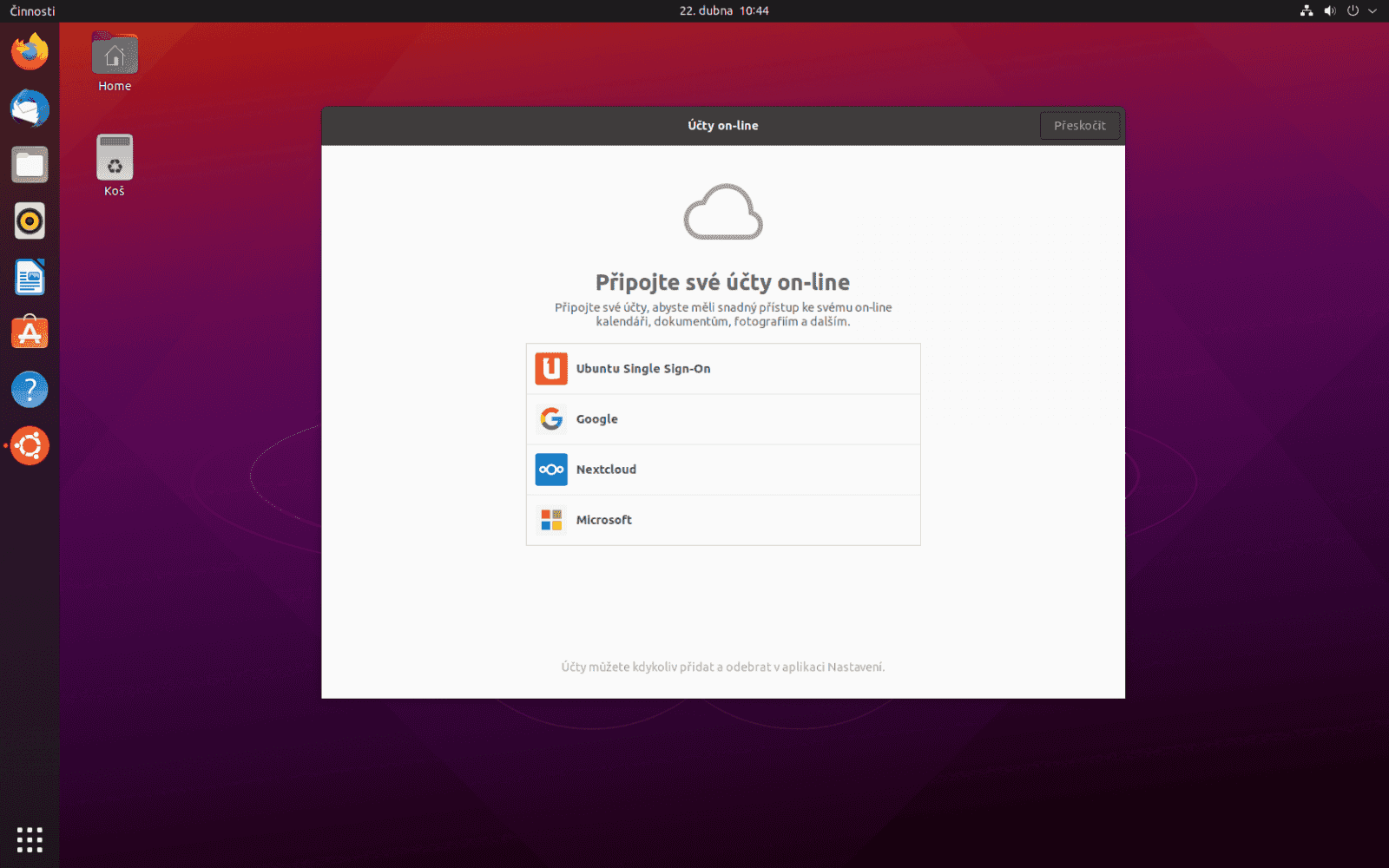Click the volume indicator in top bar
This screenshot has width=1389, height=868.
coord(1329,10)
